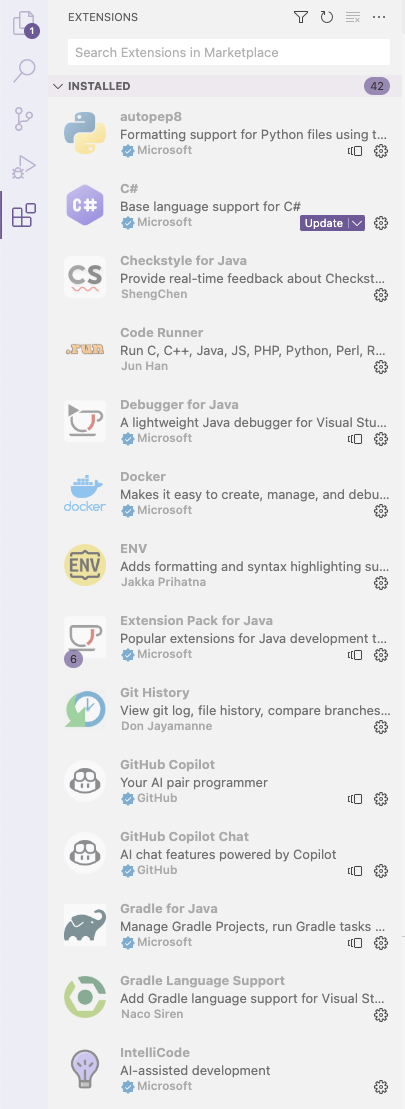Image resolution: width=405 pixels, height=1109 pixels.
Task: Click the sync-ignored icon on Debugger for Java
Action: point(355,439)
